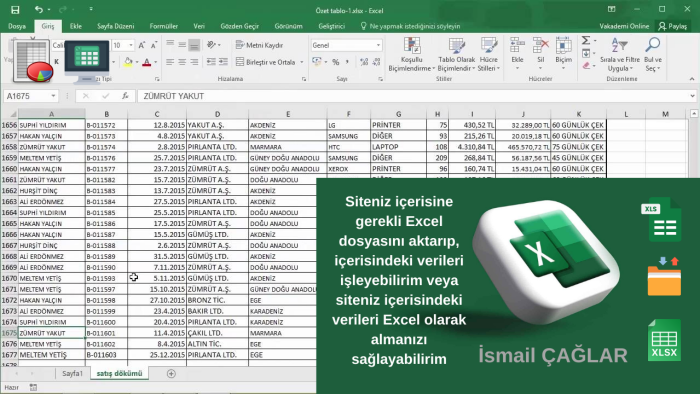Open Koşullu Biçimlendirme menu
The height and width of the screenshot is (394, 700).
(x=411, y=54)
